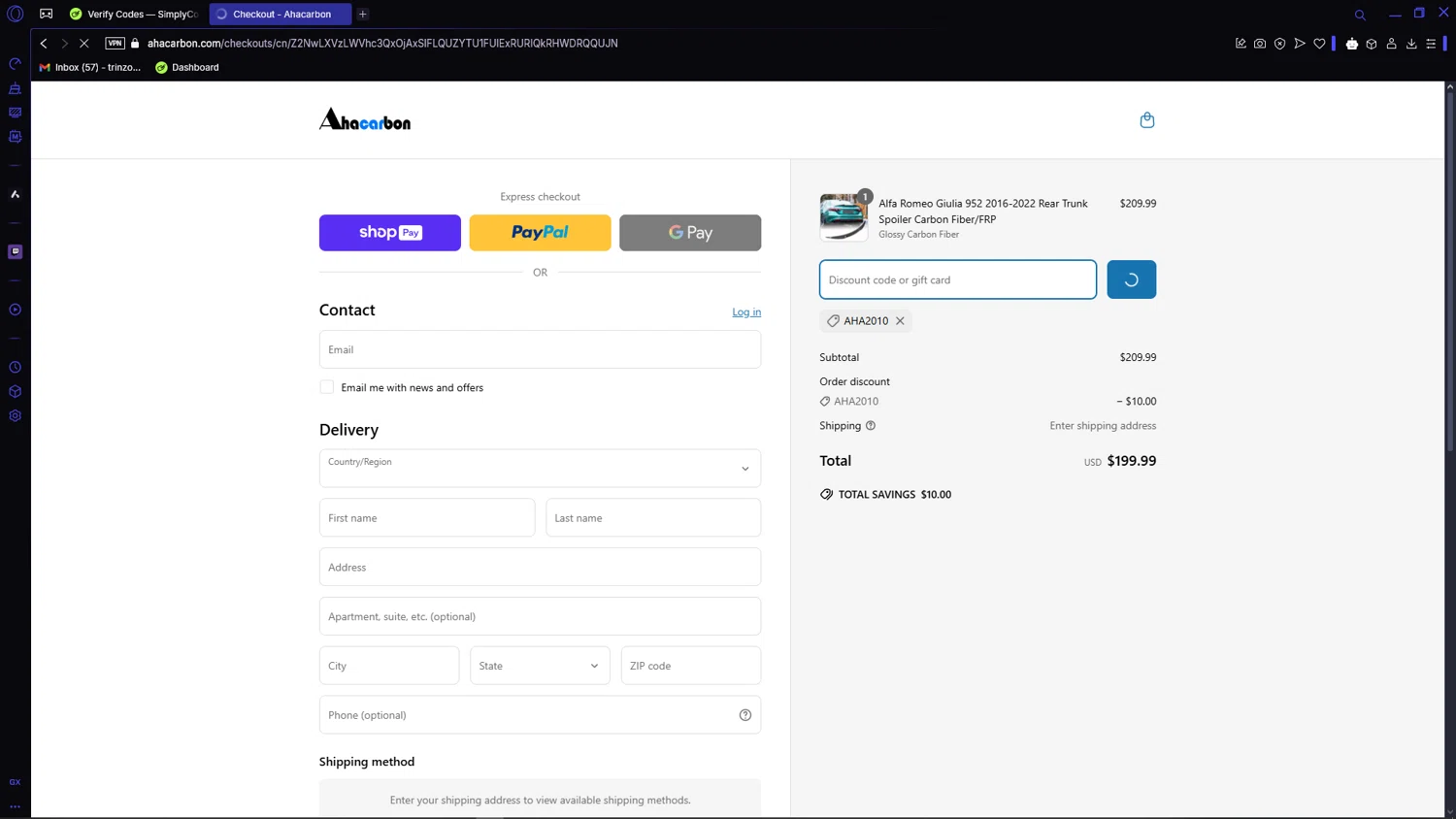Click the Log in link
The height and width of the screenshot is (819, 1456).
click(746, 312)
